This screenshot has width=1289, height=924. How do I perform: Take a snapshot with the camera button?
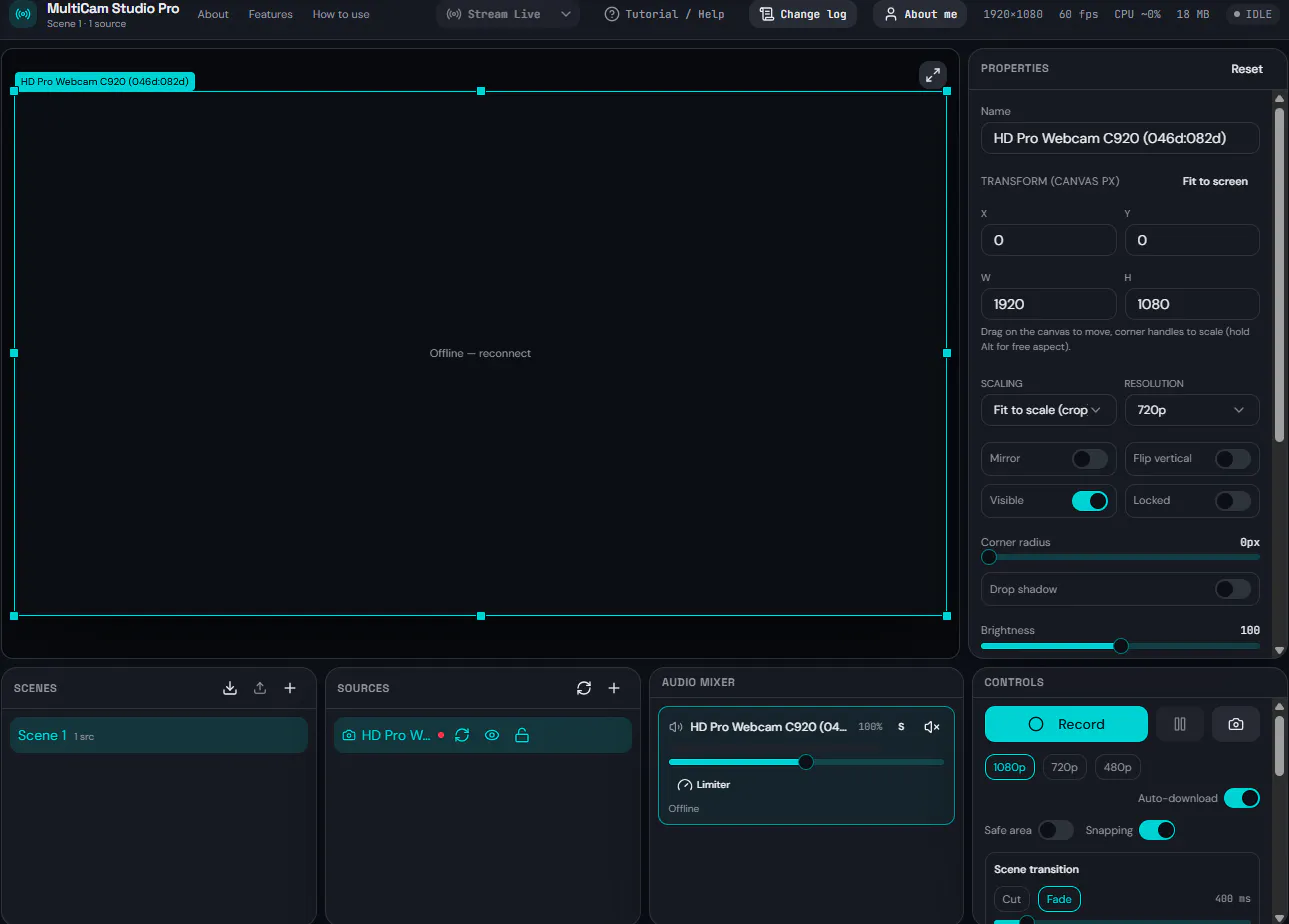tap(1236, 724)
